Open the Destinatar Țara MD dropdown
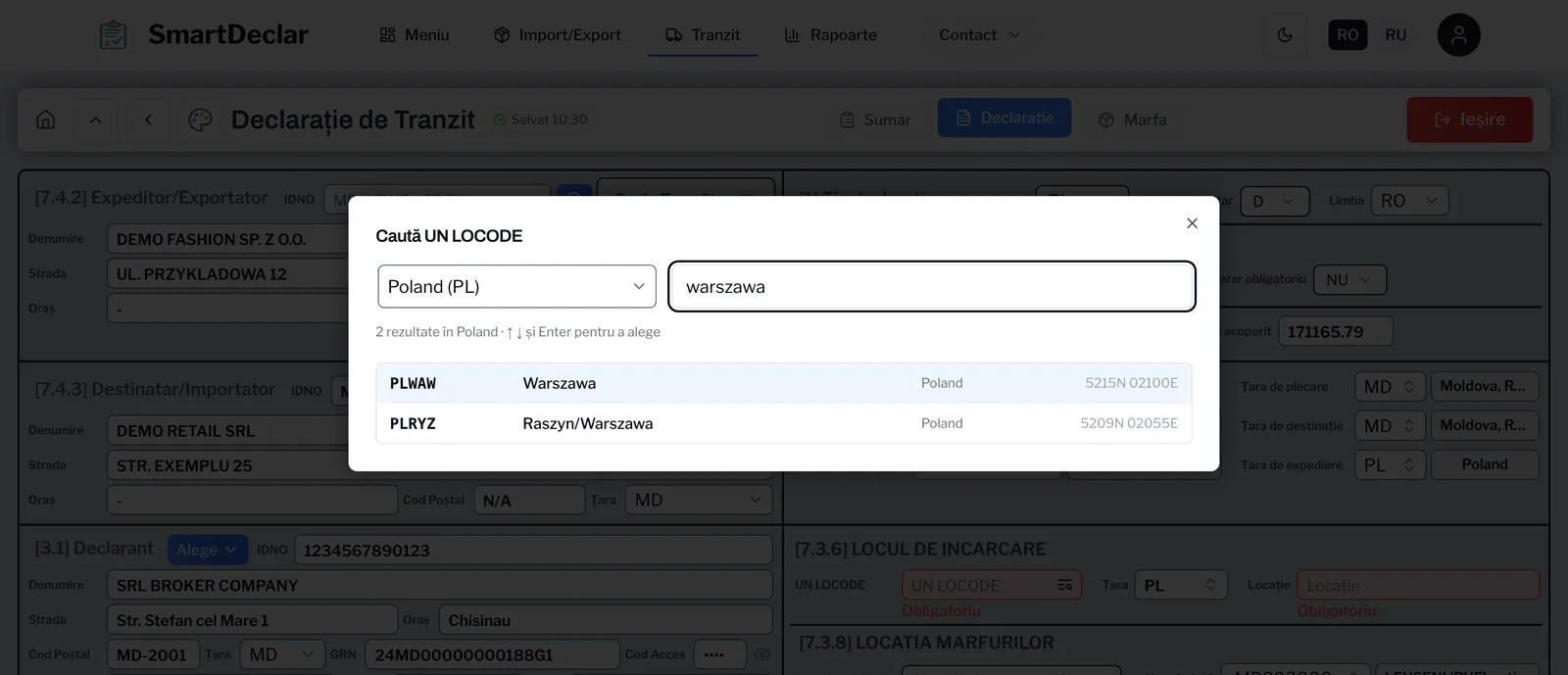The height and width of the screenshot is (675, 1568). pos(698,500)
